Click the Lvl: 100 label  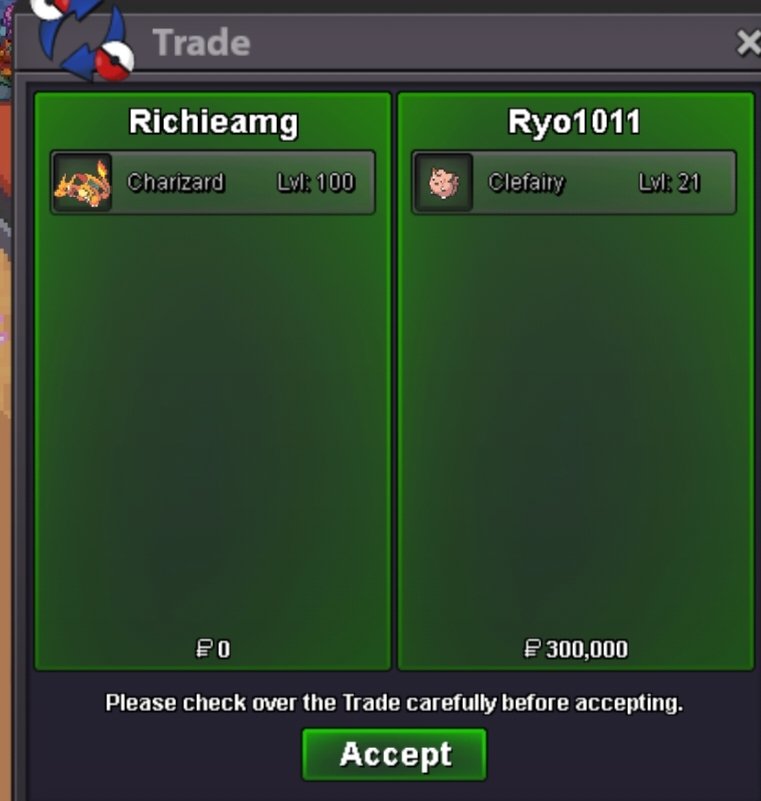(316, 182)
